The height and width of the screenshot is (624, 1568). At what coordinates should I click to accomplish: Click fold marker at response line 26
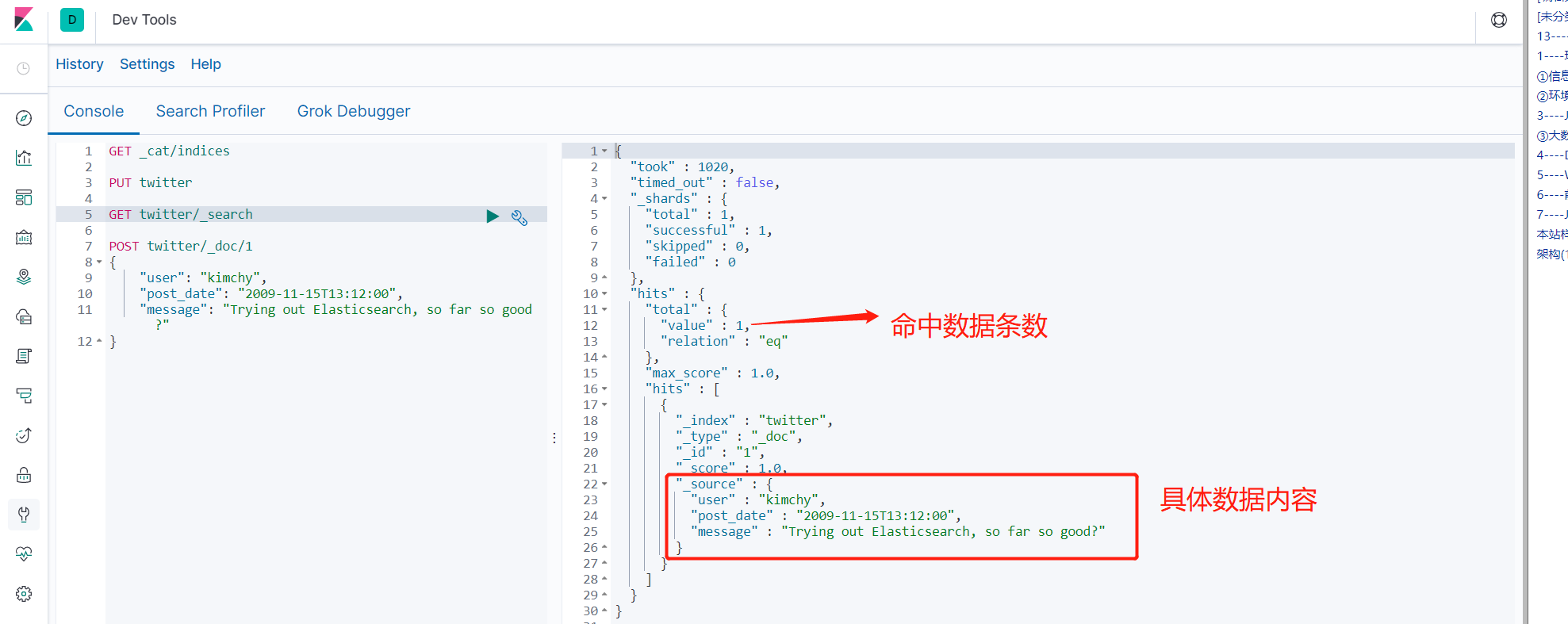click(604, 547)
